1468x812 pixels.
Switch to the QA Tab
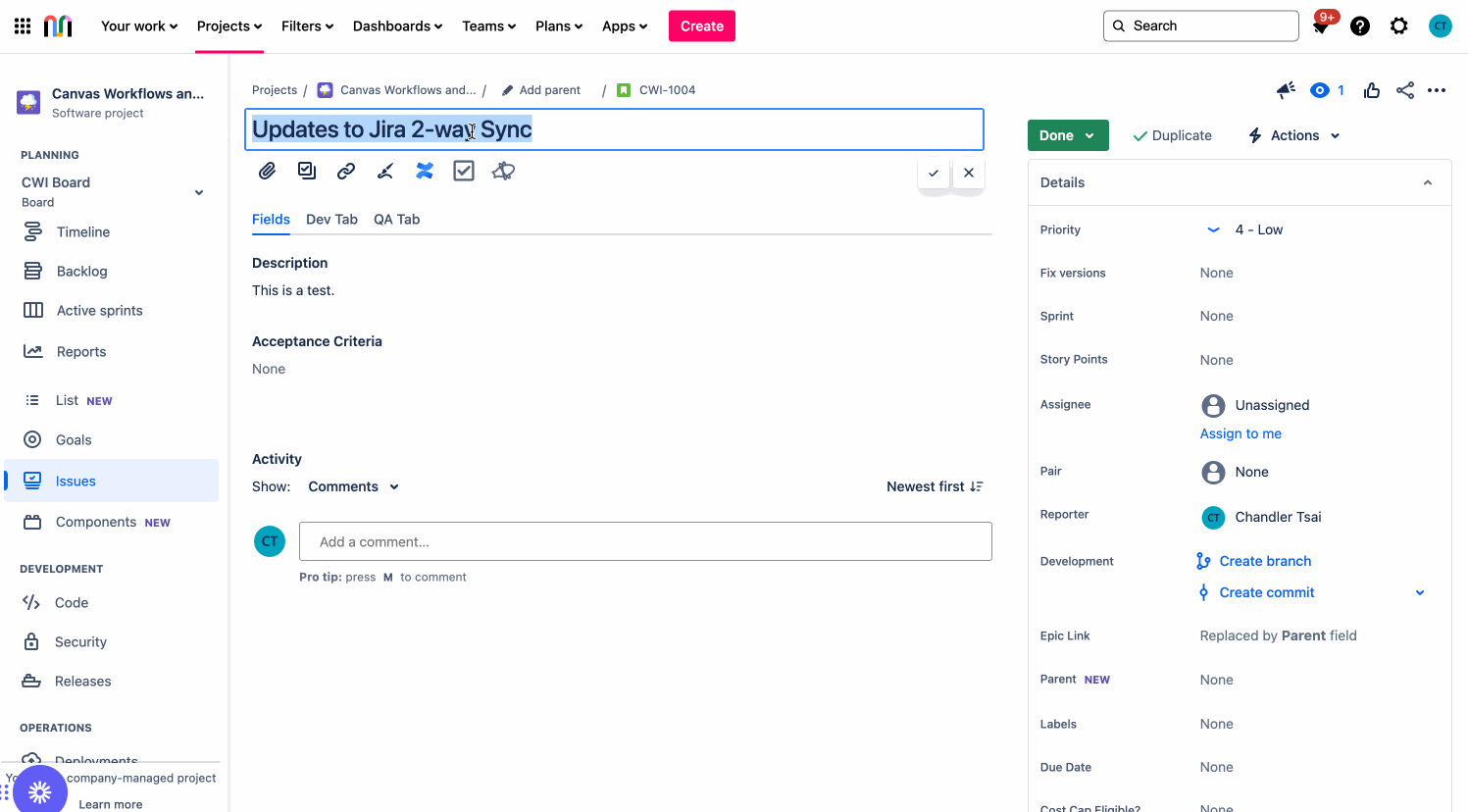pyautogui.click(x=396, y=220)
